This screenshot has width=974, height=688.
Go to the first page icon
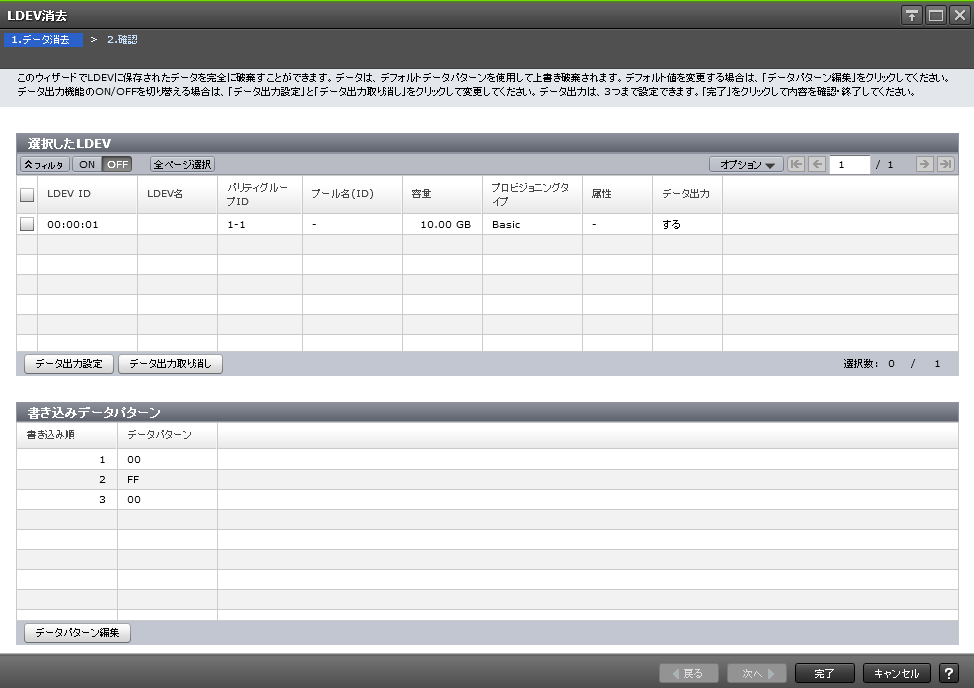[x=796, y=165]
